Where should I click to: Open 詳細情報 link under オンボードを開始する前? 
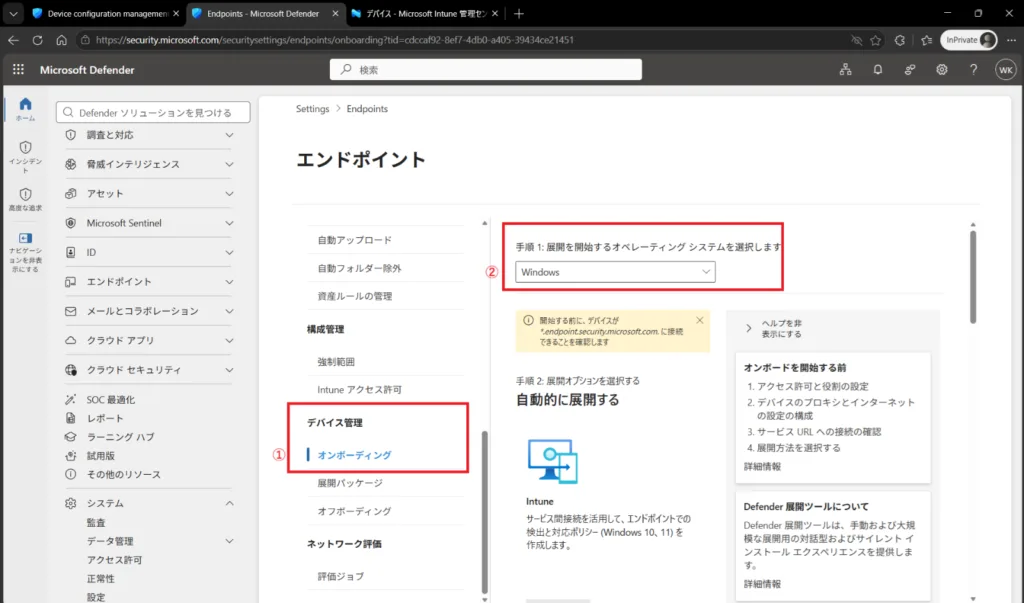tap(762, 466)
